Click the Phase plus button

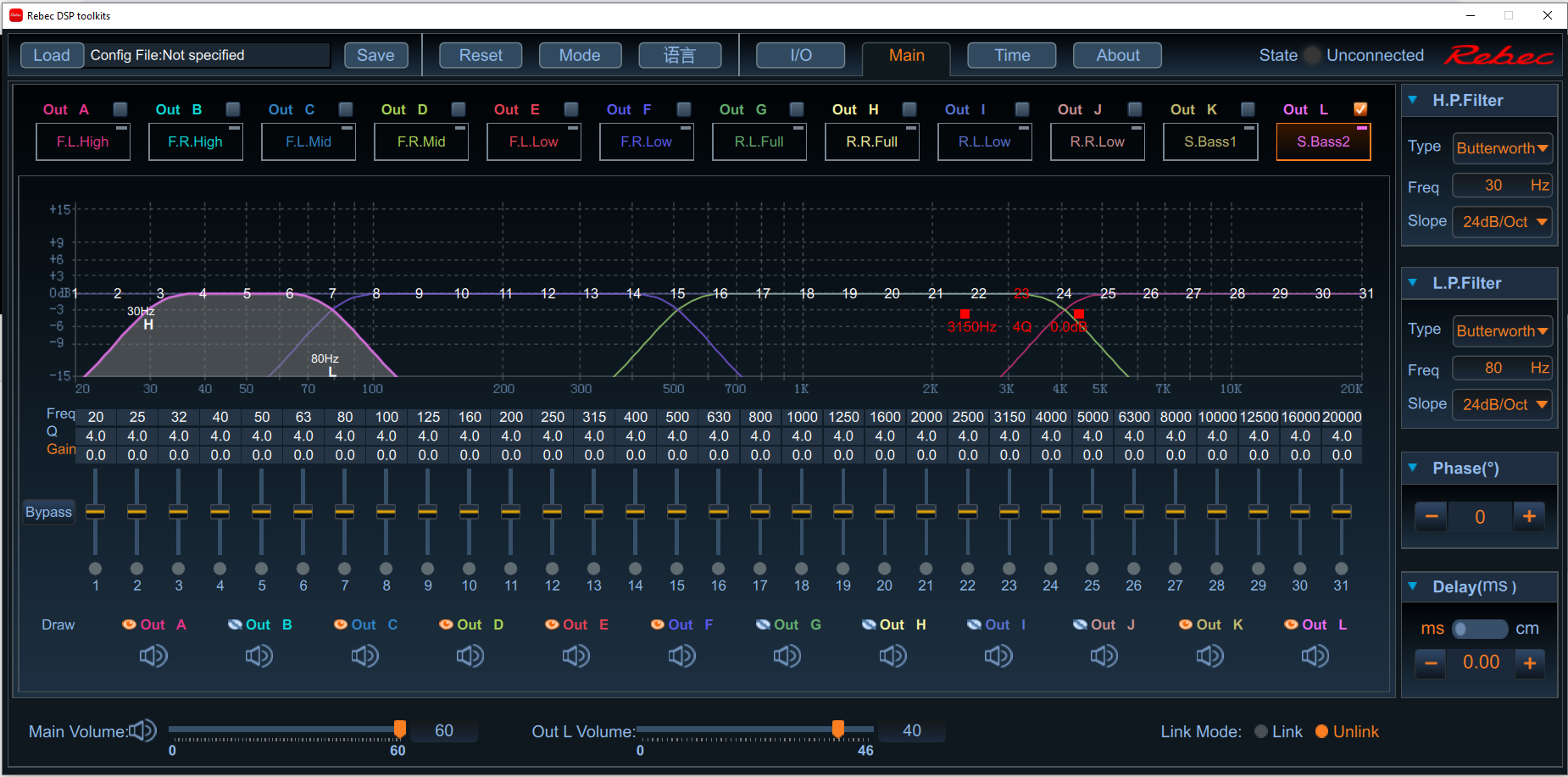coord(1529,516)
